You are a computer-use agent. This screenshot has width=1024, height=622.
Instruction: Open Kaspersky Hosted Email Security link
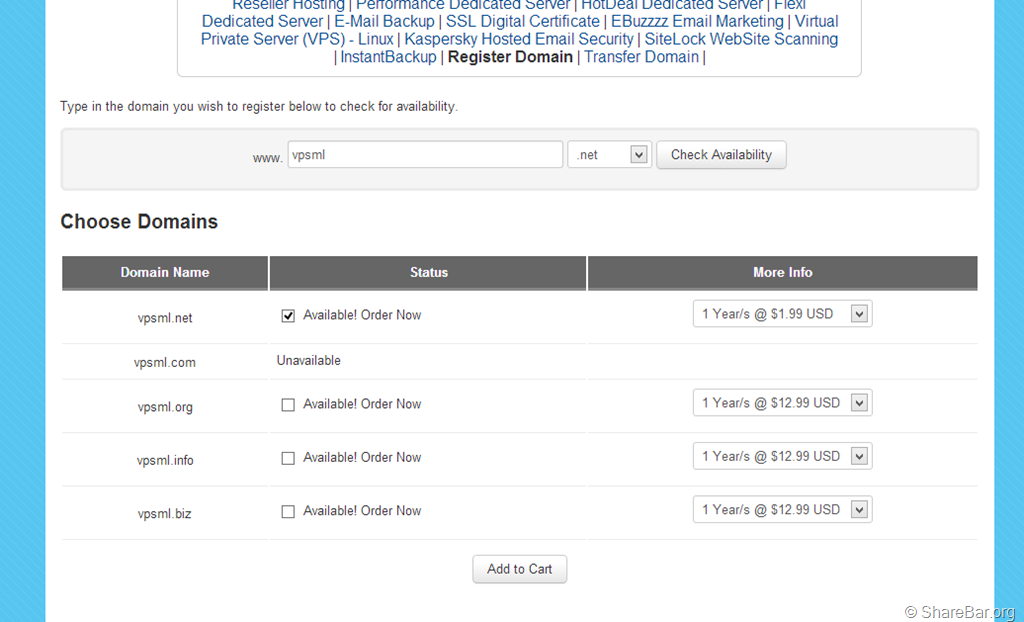[519, 39]
